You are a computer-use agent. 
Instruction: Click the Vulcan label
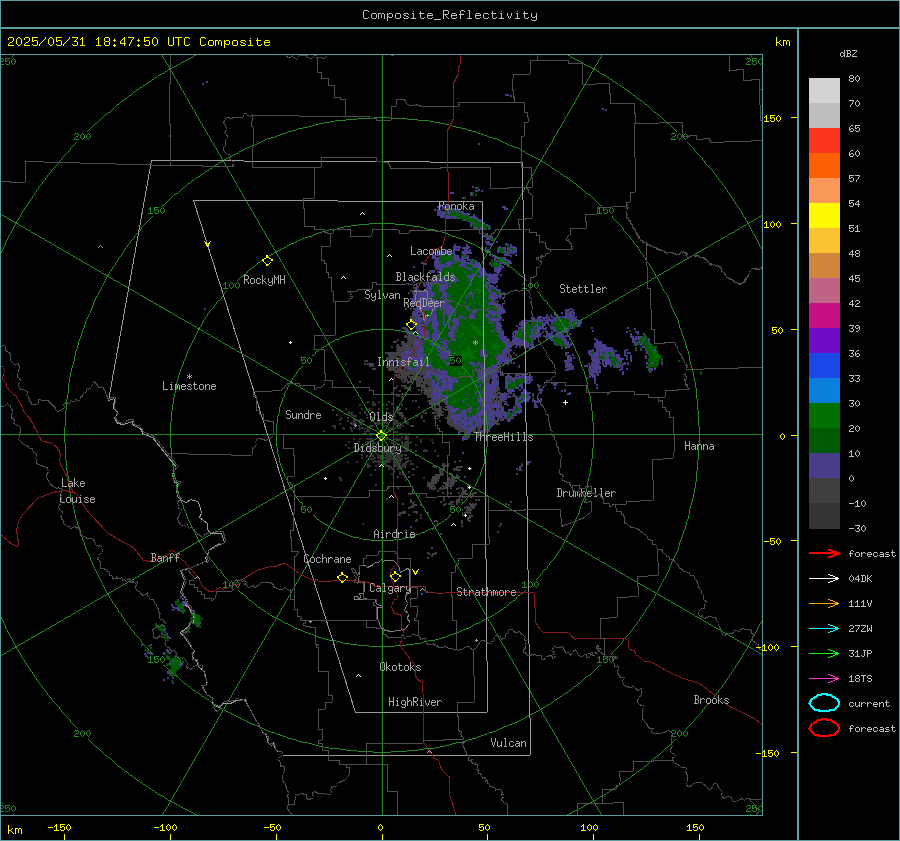[x=508, y=743]
